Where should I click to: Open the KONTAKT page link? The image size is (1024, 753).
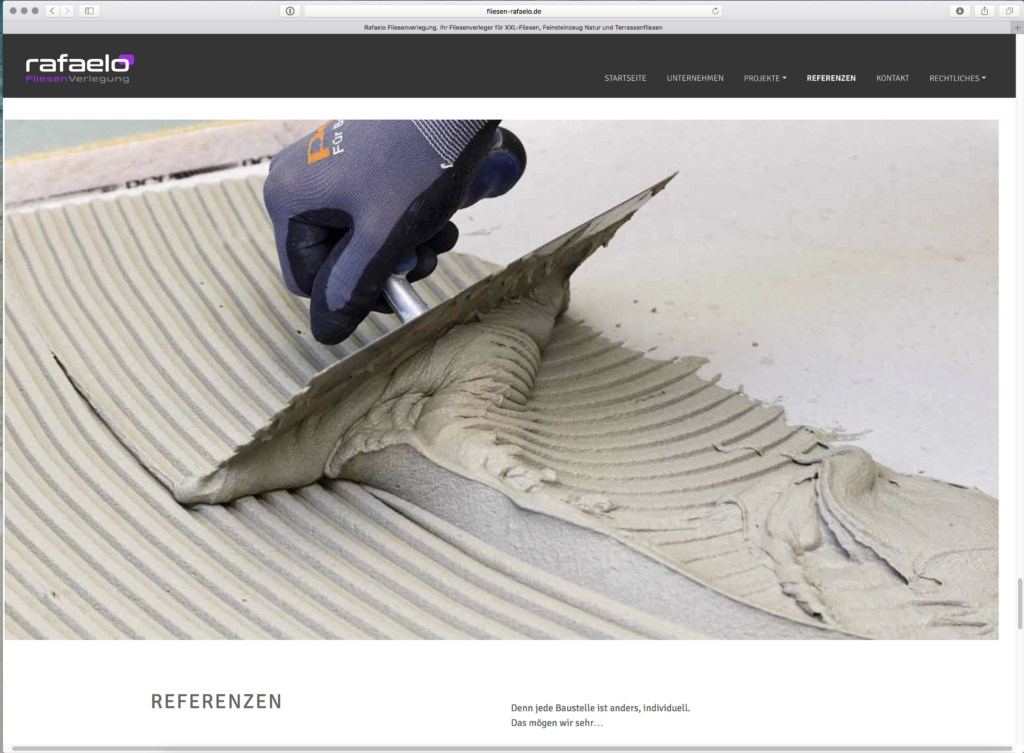pyautogui.click(x=892, y=78)
